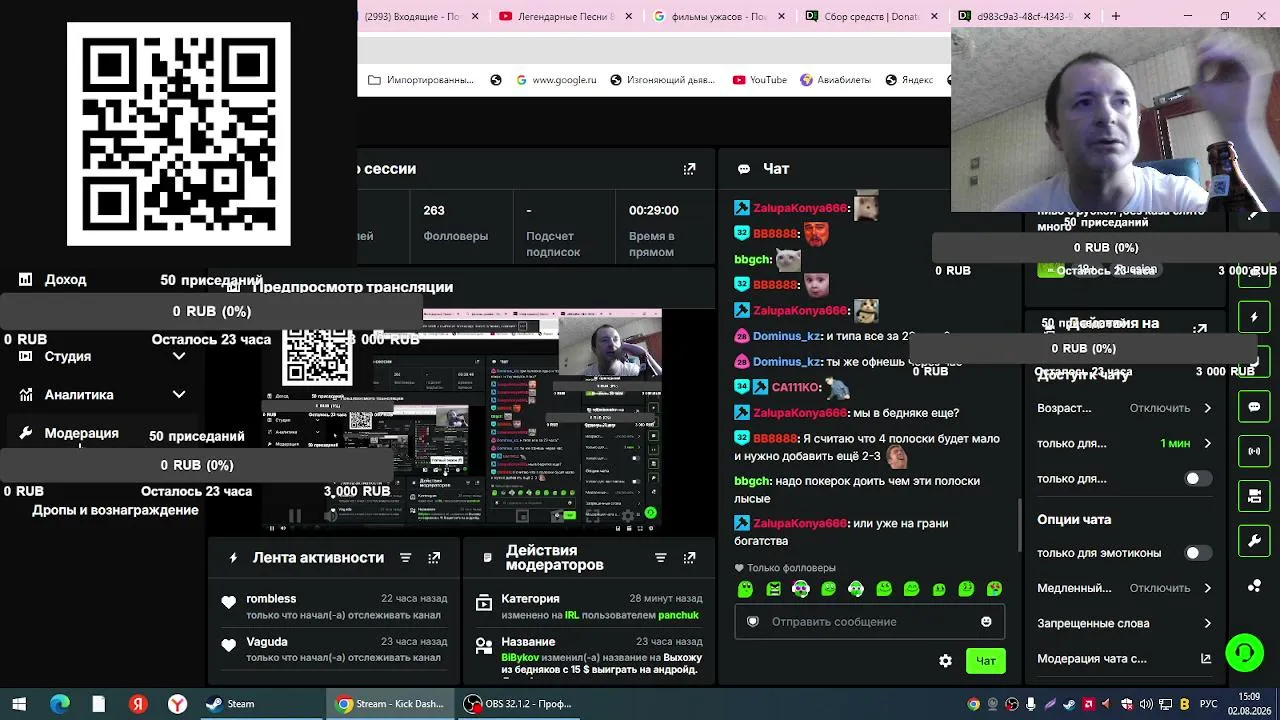The height and width of the screenshot is (720, 1280).
Task: Click the chat identity badge icon
Action: 753,622
